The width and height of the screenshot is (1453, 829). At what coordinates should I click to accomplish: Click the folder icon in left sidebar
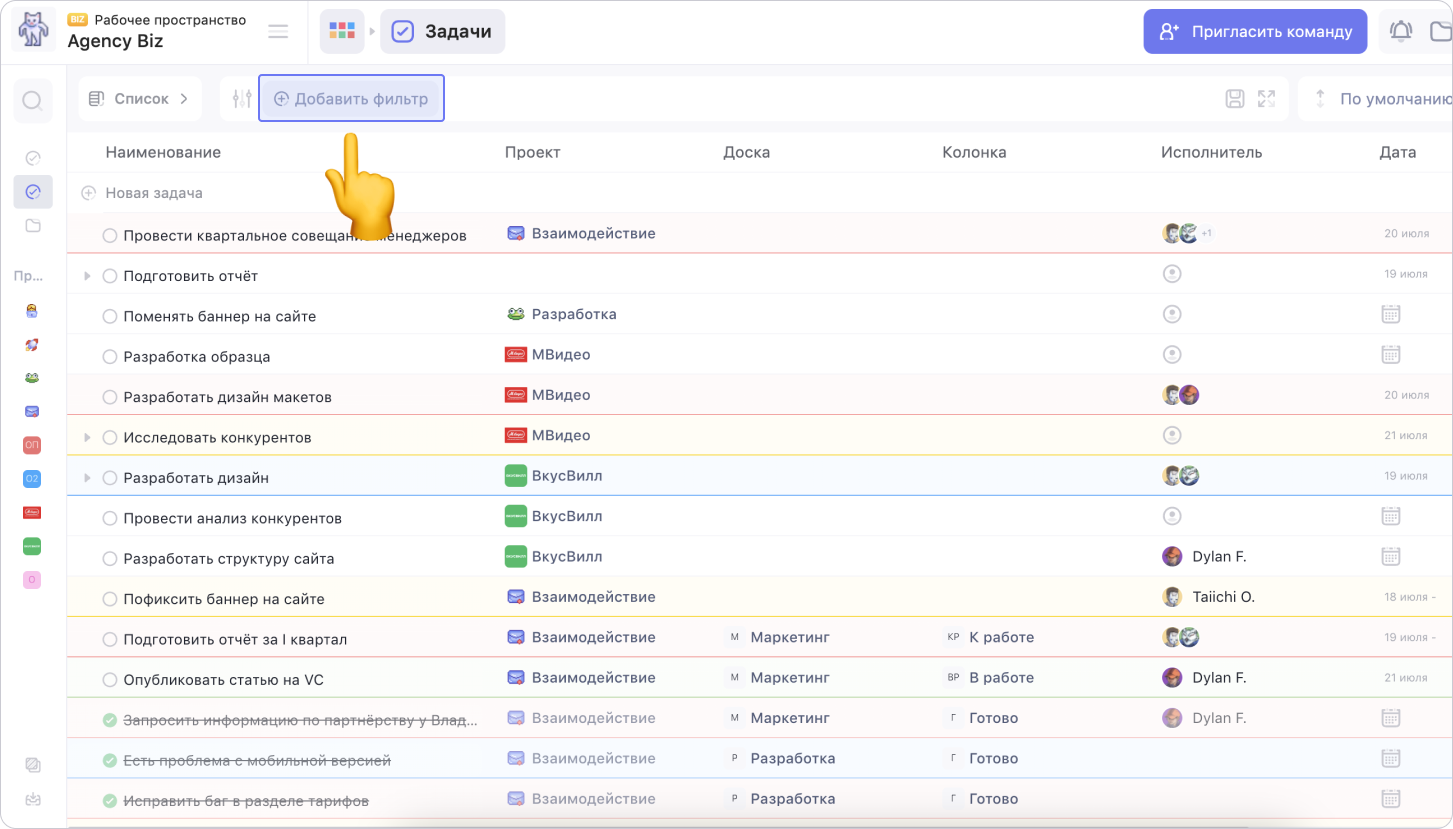tap(33, 226)
